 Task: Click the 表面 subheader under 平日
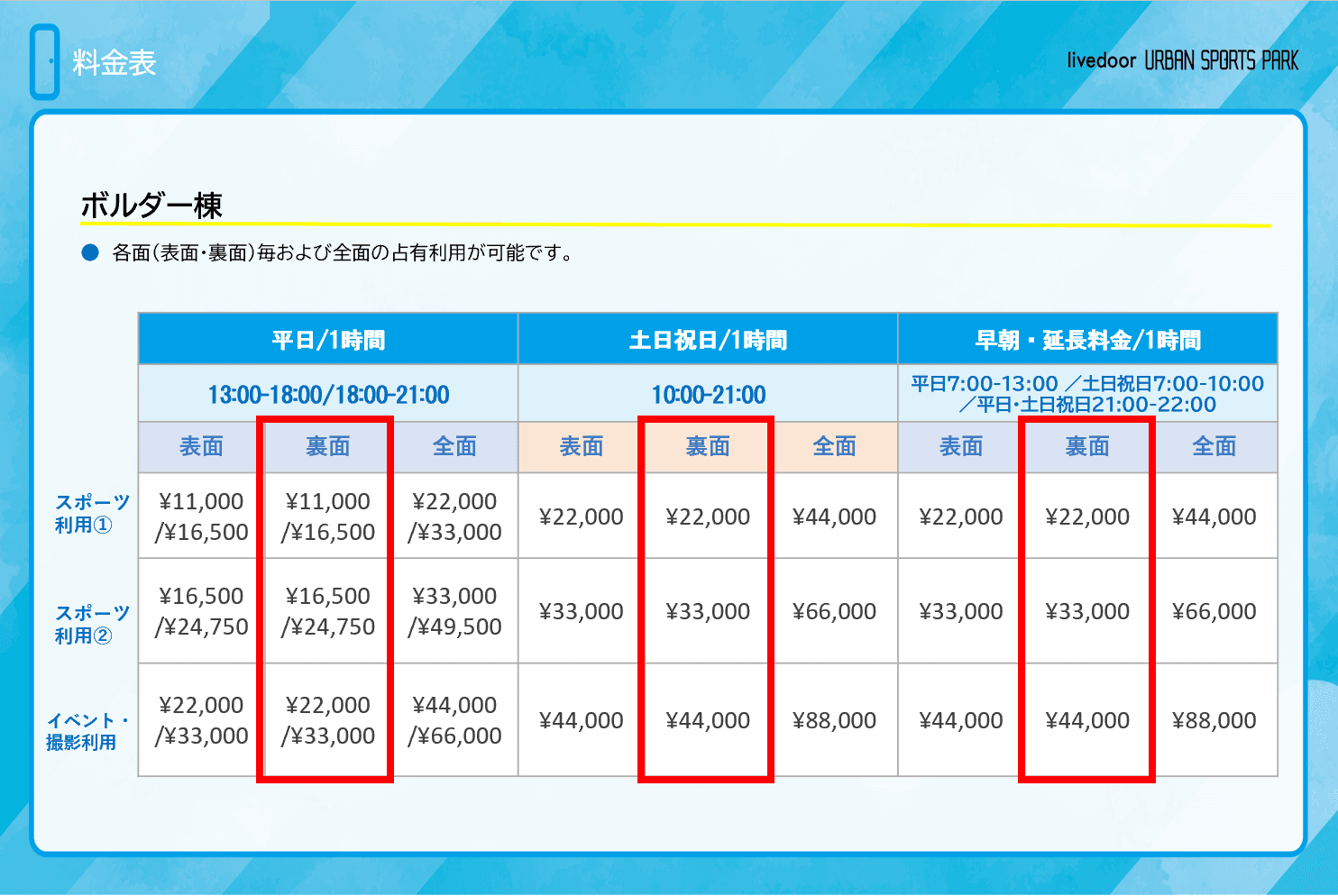coord(201,446)
